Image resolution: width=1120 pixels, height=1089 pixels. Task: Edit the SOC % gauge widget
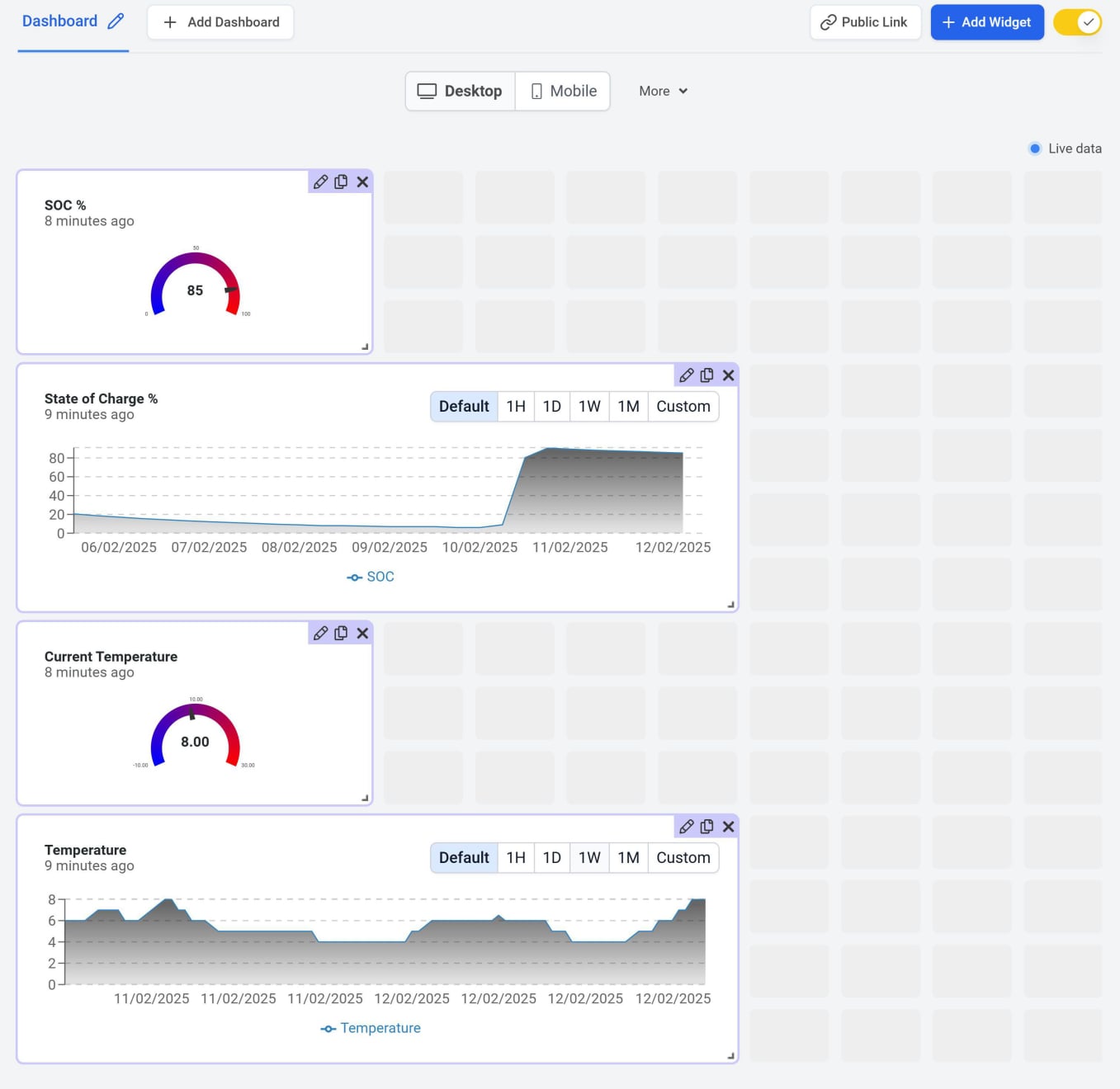click(320, 181)
